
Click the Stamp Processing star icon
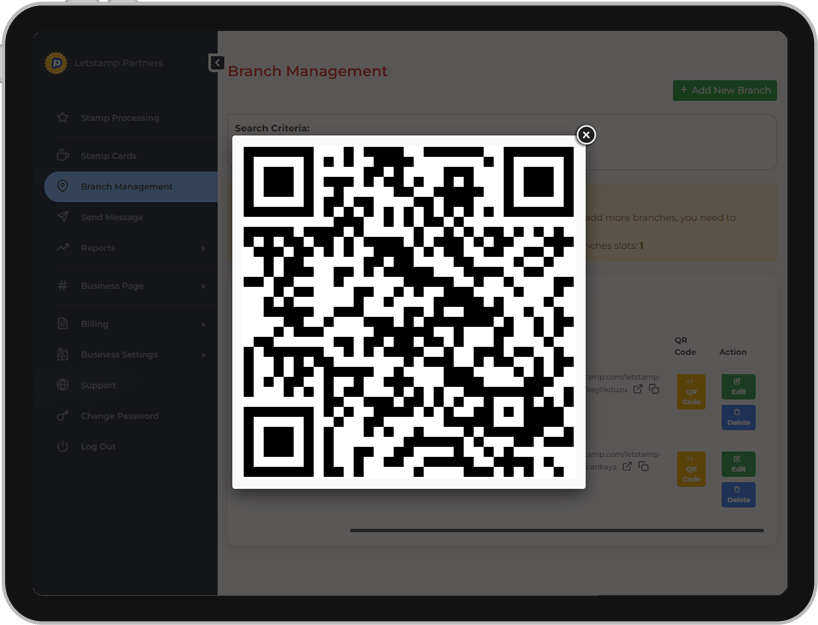[62, 118]
